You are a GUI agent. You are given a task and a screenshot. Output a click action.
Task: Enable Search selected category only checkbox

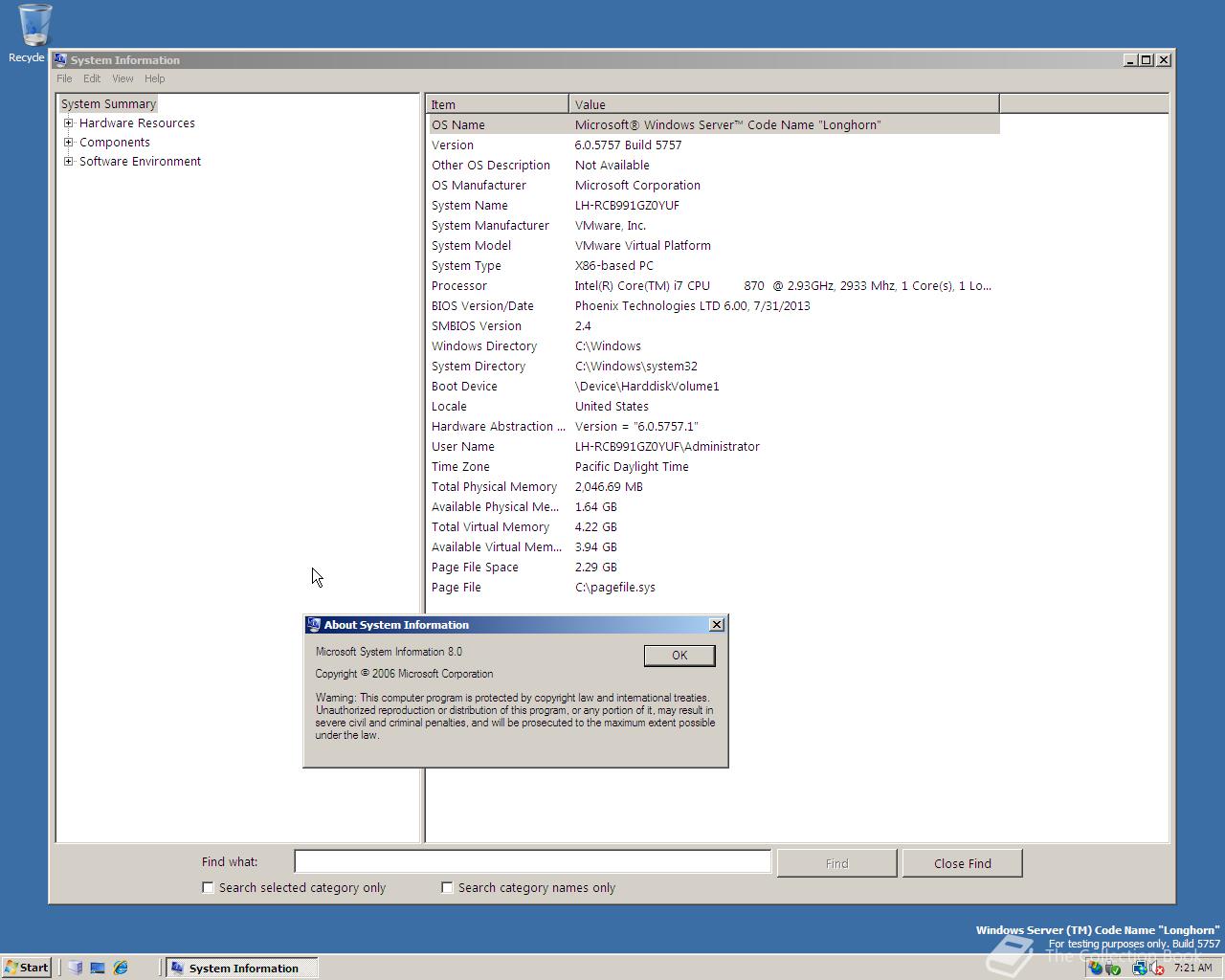click(208, 887)
